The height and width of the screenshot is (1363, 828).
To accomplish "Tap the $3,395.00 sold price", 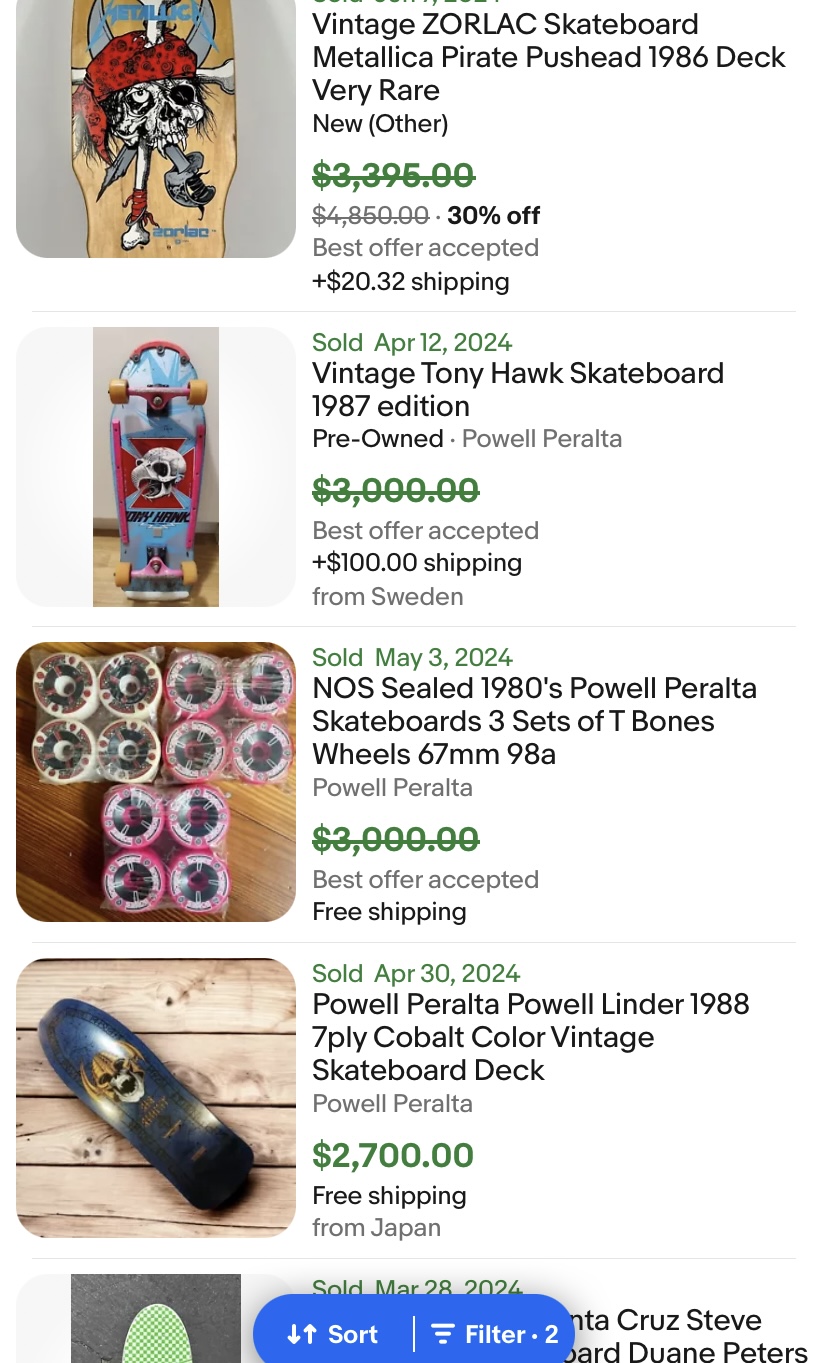I will (393, 176).
